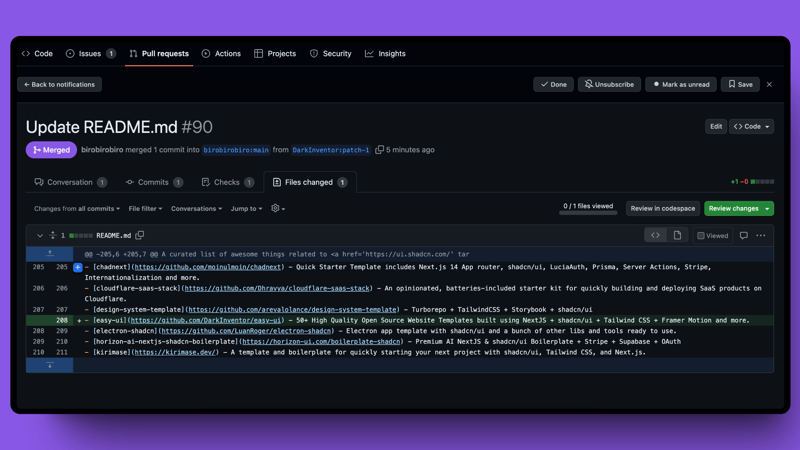800x450 pixels.
Task: Copy the head branch name icon
Action: click(x=379, y=149)
